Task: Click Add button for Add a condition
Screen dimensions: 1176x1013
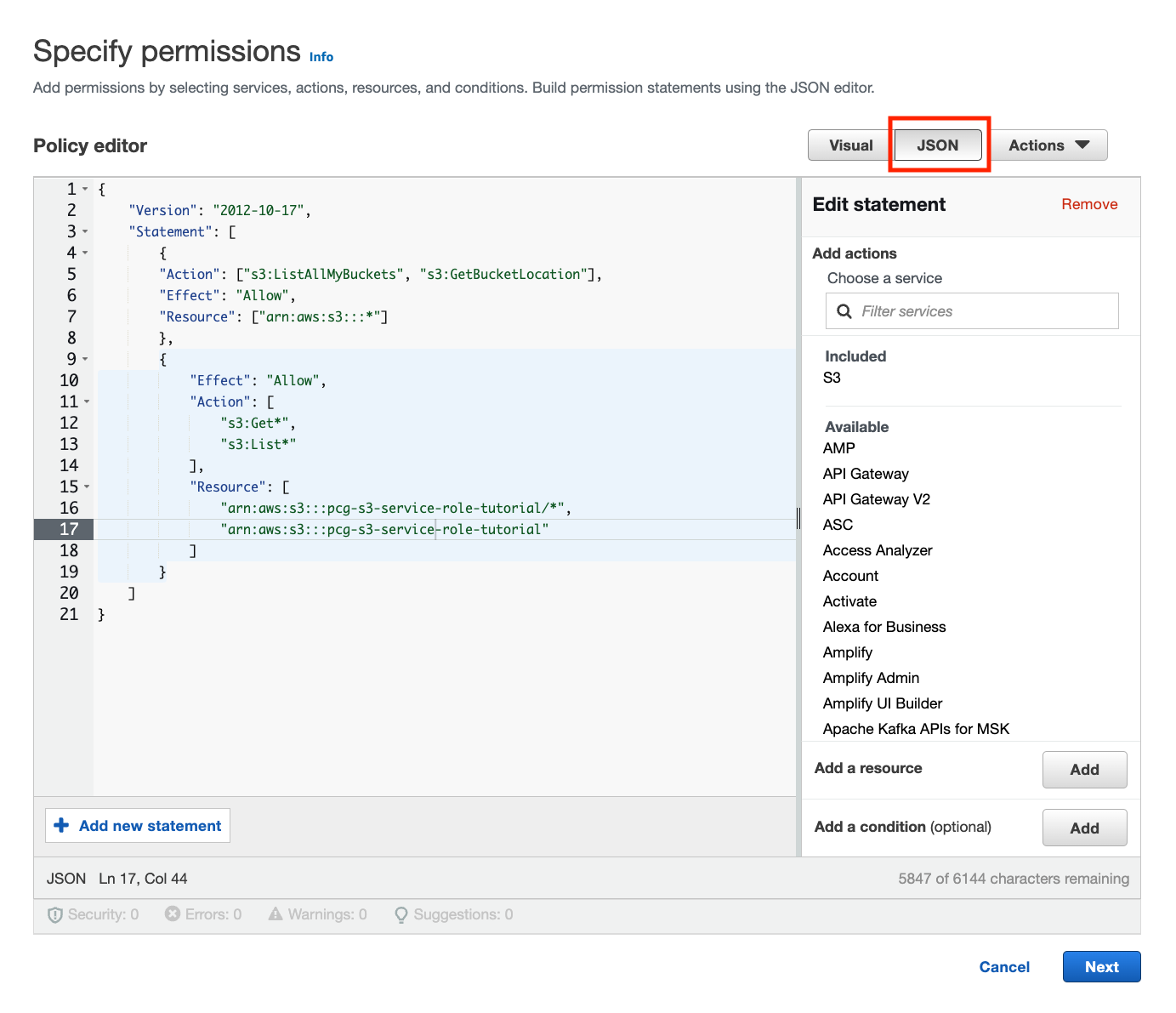Action: (1084, 828)
